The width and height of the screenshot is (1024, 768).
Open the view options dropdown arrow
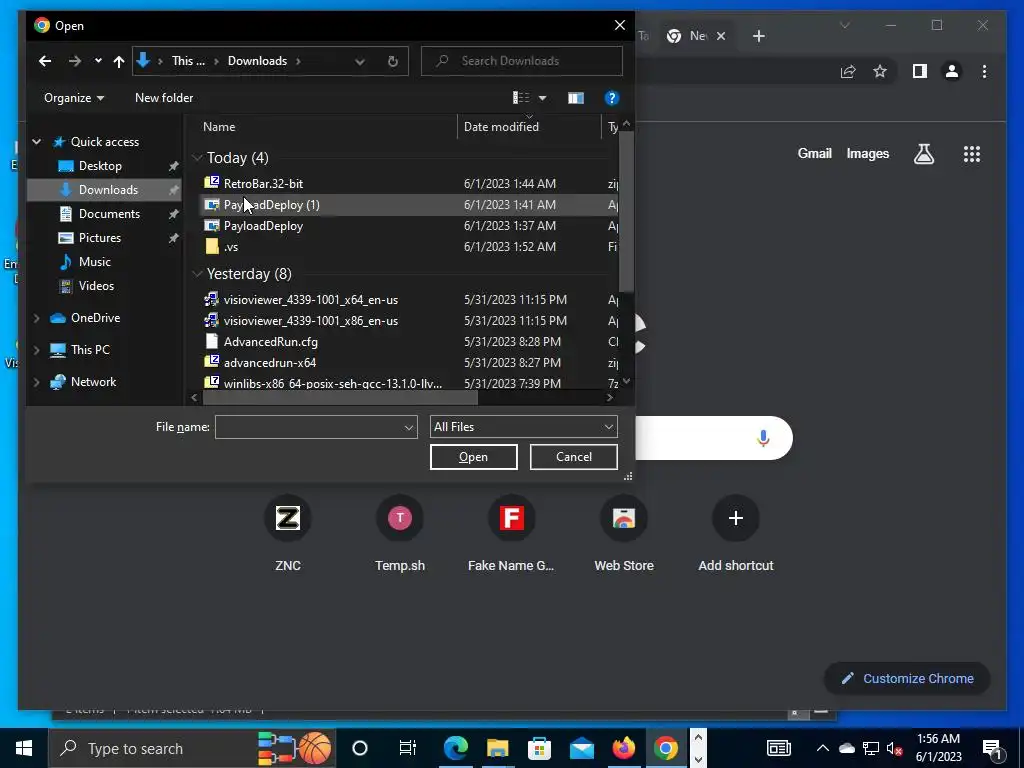[x=542, y=99]
